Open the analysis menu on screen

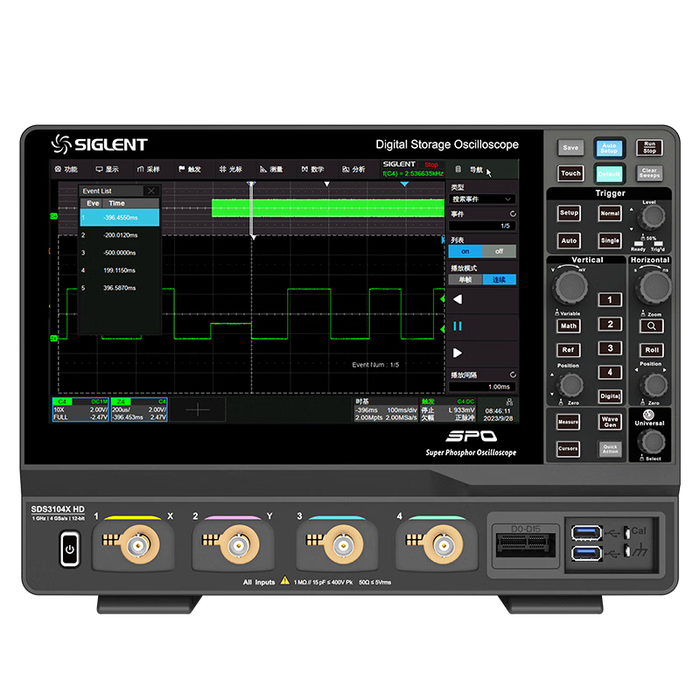click(x=353, y=170)
